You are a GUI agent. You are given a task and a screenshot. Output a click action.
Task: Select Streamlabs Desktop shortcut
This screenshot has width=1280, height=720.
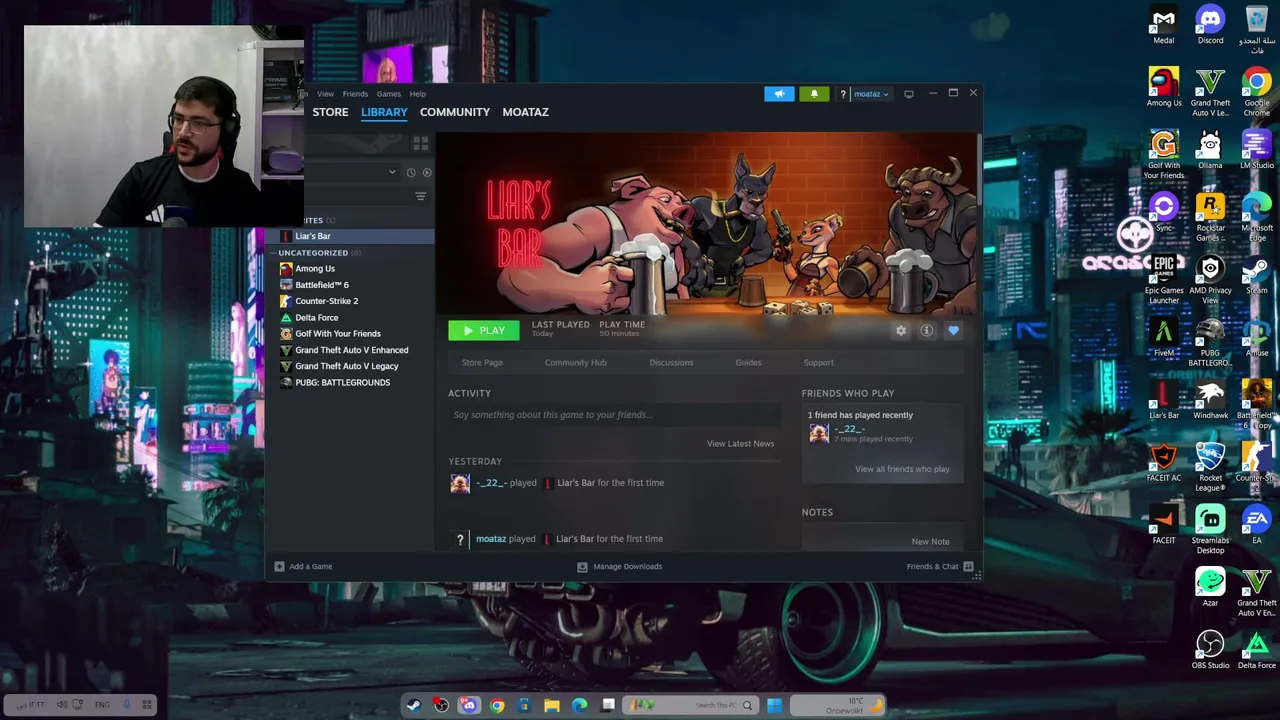click(1210, 530)
